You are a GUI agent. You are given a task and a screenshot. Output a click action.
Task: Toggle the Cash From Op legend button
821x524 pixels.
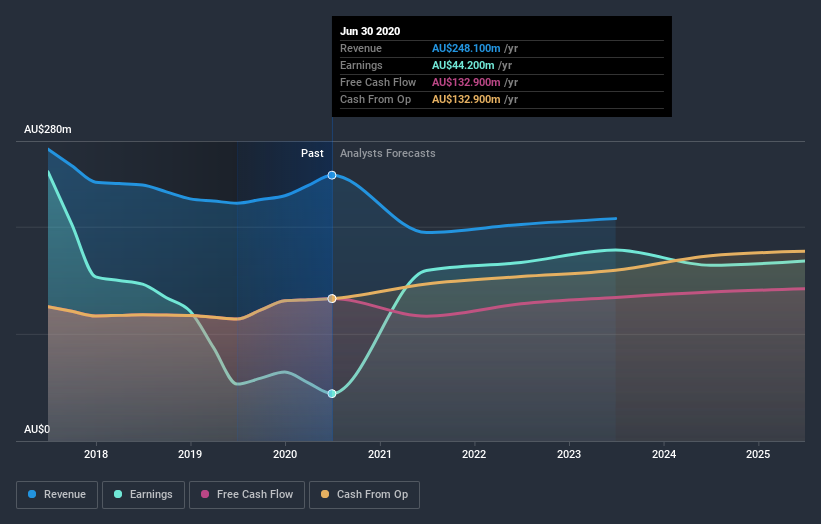coord(364,495)
